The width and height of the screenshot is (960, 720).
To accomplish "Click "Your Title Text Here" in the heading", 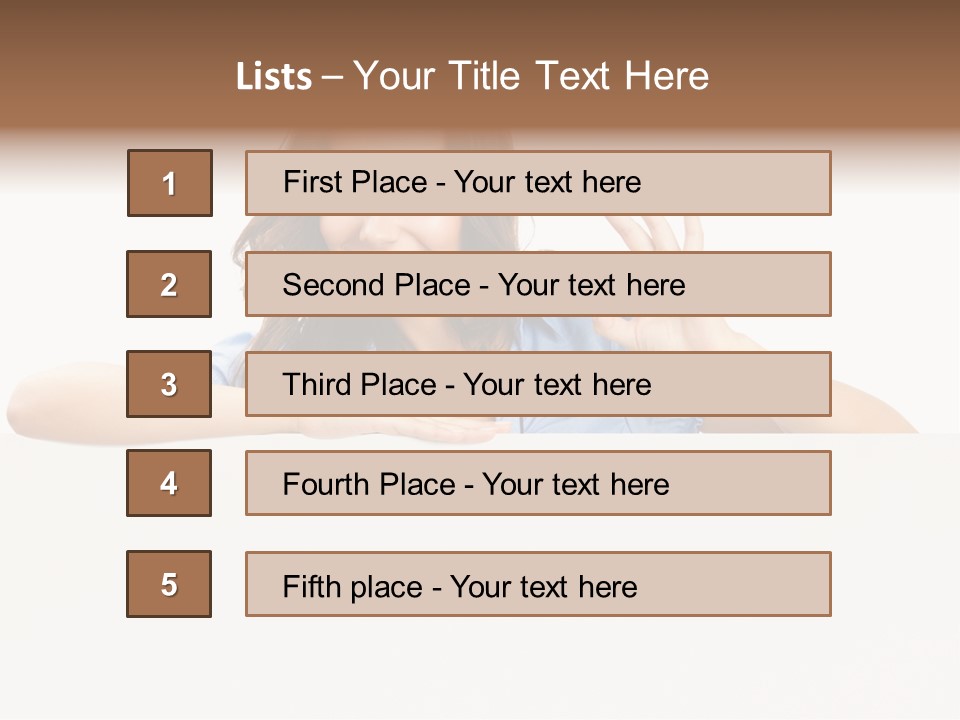I will click(531, 76).
